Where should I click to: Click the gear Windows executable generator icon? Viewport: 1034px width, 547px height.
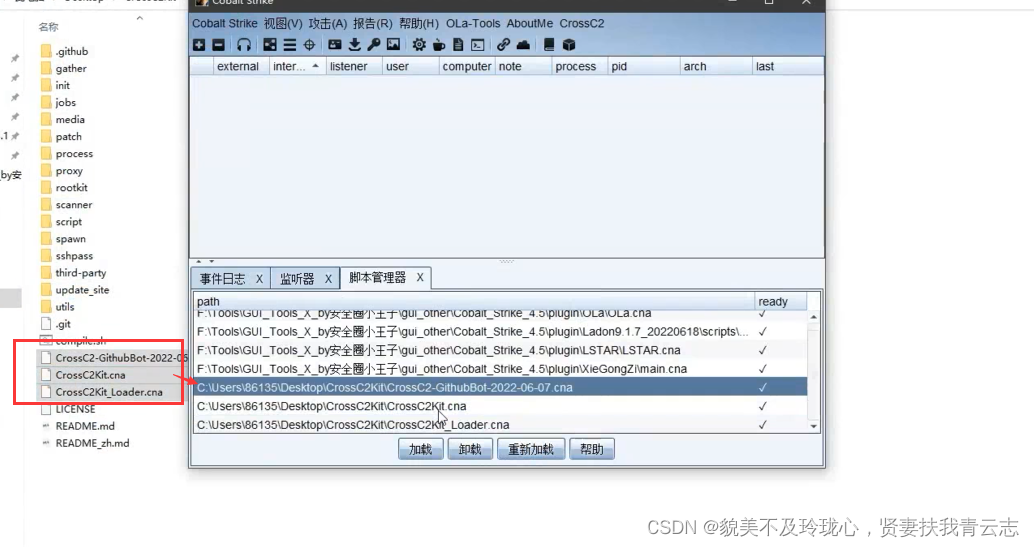(x=419, y=45)
